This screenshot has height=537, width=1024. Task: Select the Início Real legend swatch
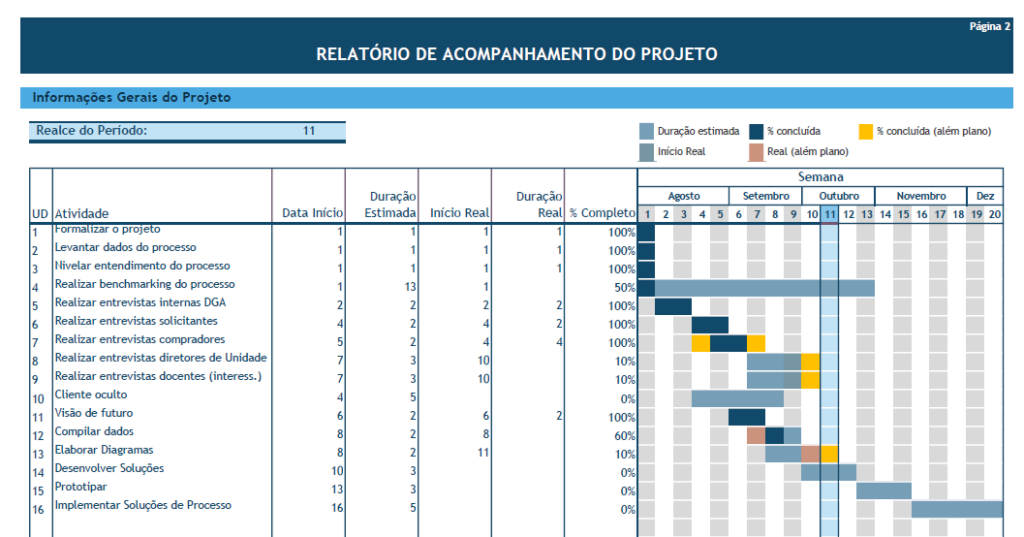647,152
